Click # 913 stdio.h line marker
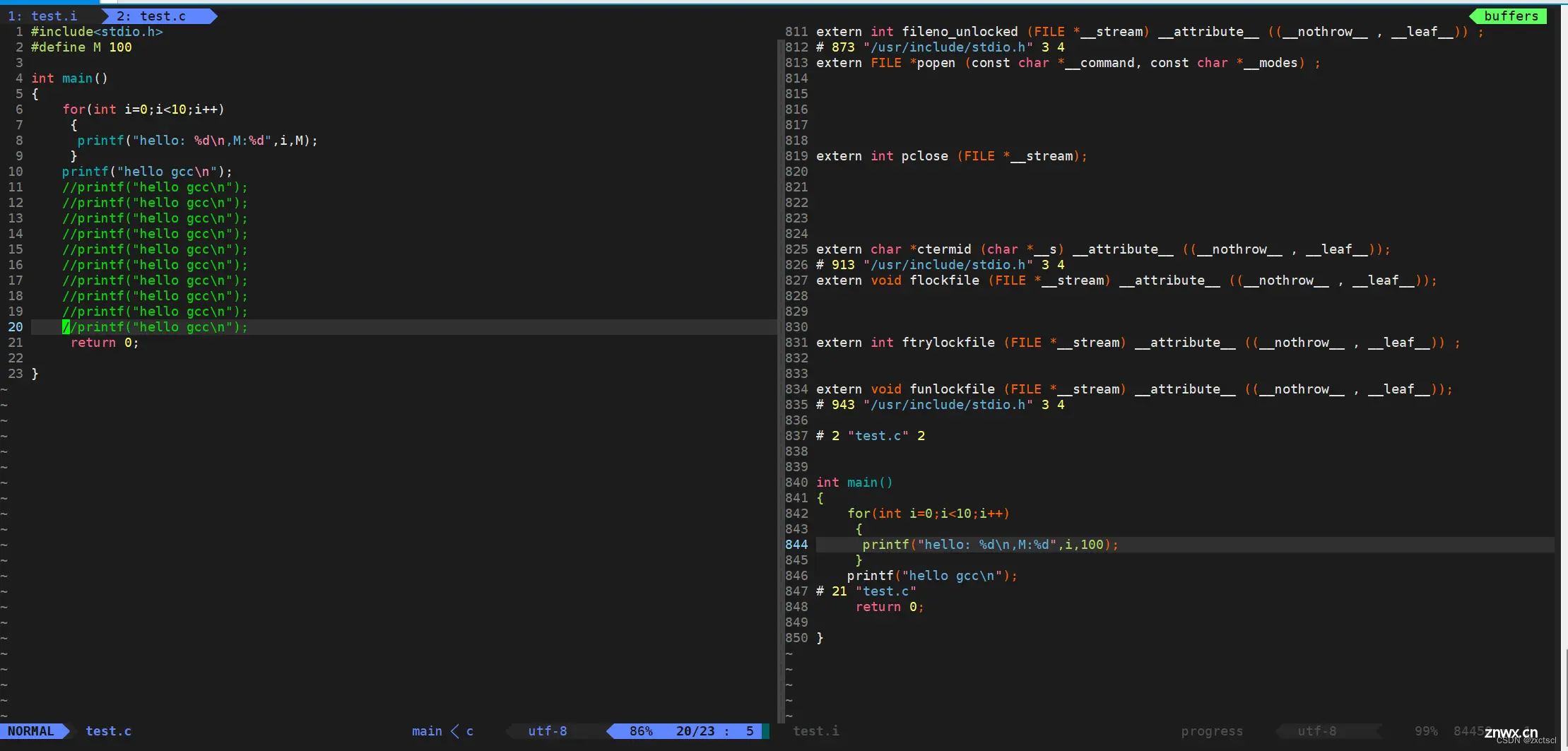This screenshot has width=1568, height=751. pyautogui.click(x=940, y=265)
